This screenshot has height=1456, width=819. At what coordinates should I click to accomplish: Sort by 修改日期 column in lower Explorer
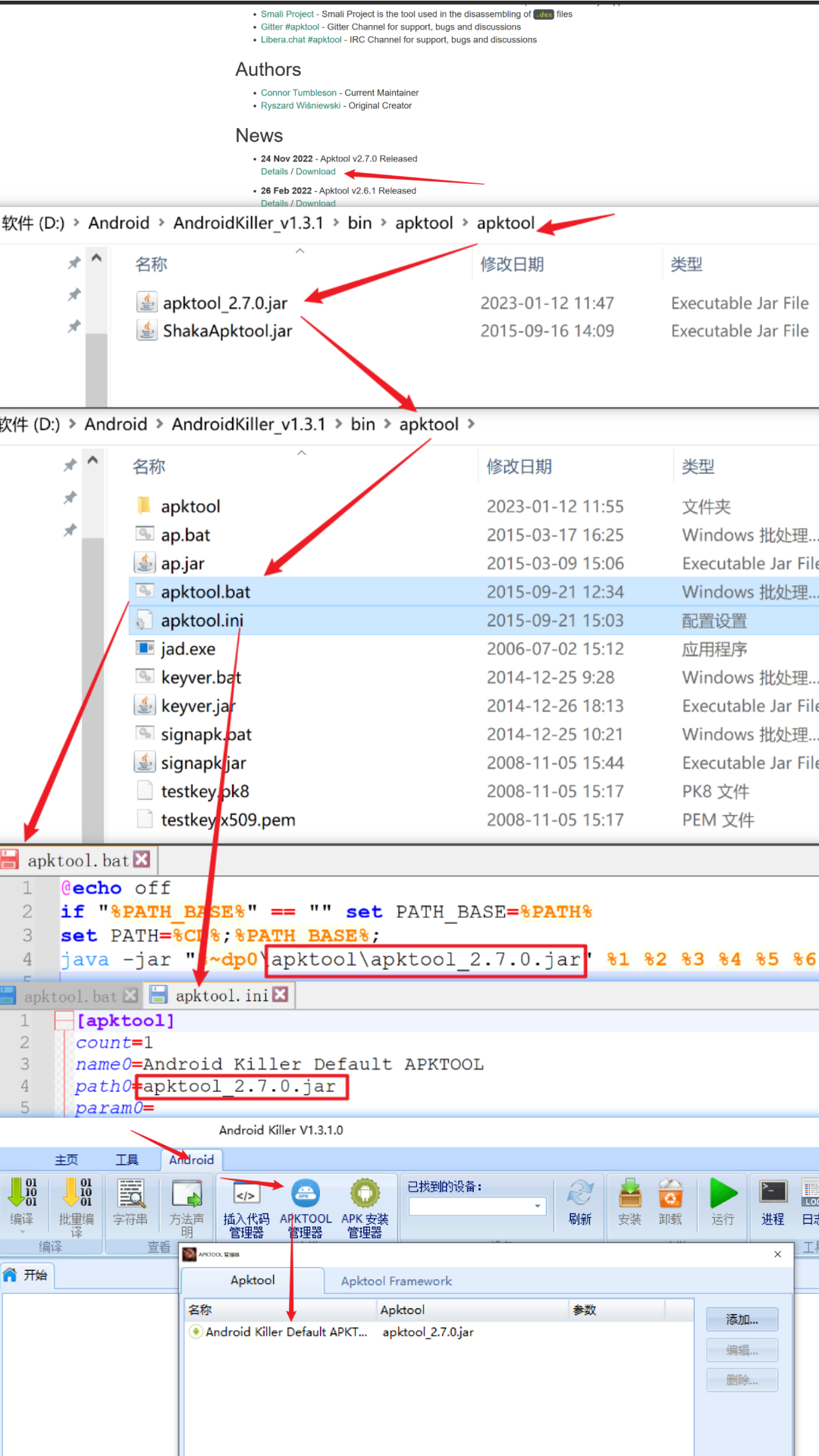(519, 466)
